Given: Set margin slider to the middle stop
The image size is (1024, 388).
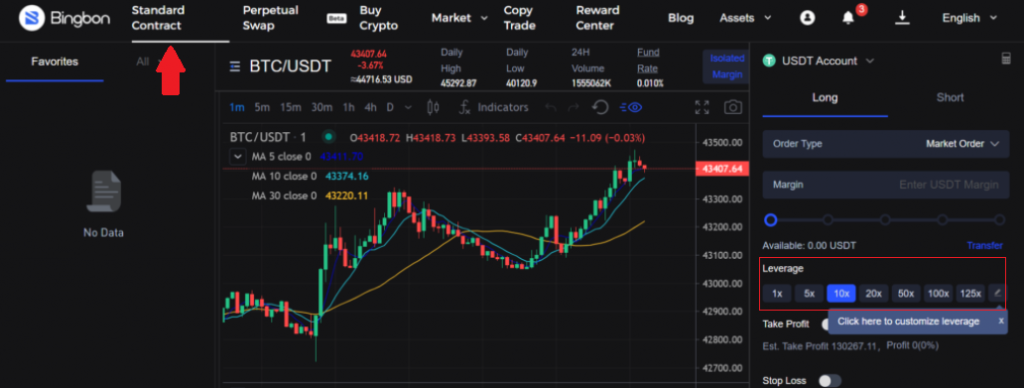Looking at the screenshot, I should click(x=885, y=219).
